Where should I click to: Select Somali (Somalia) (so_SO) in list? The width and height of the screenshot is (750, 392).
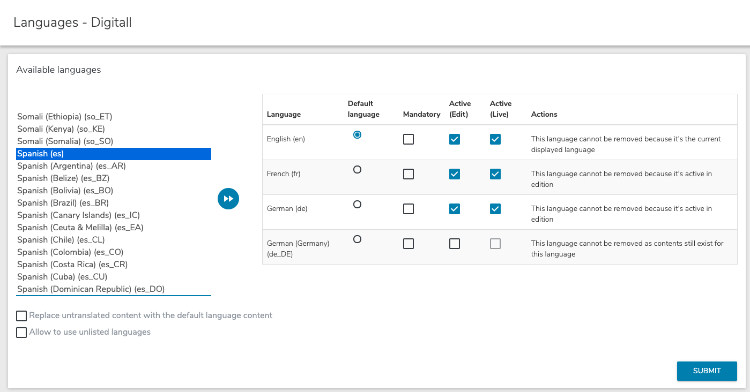coord(113,142)
